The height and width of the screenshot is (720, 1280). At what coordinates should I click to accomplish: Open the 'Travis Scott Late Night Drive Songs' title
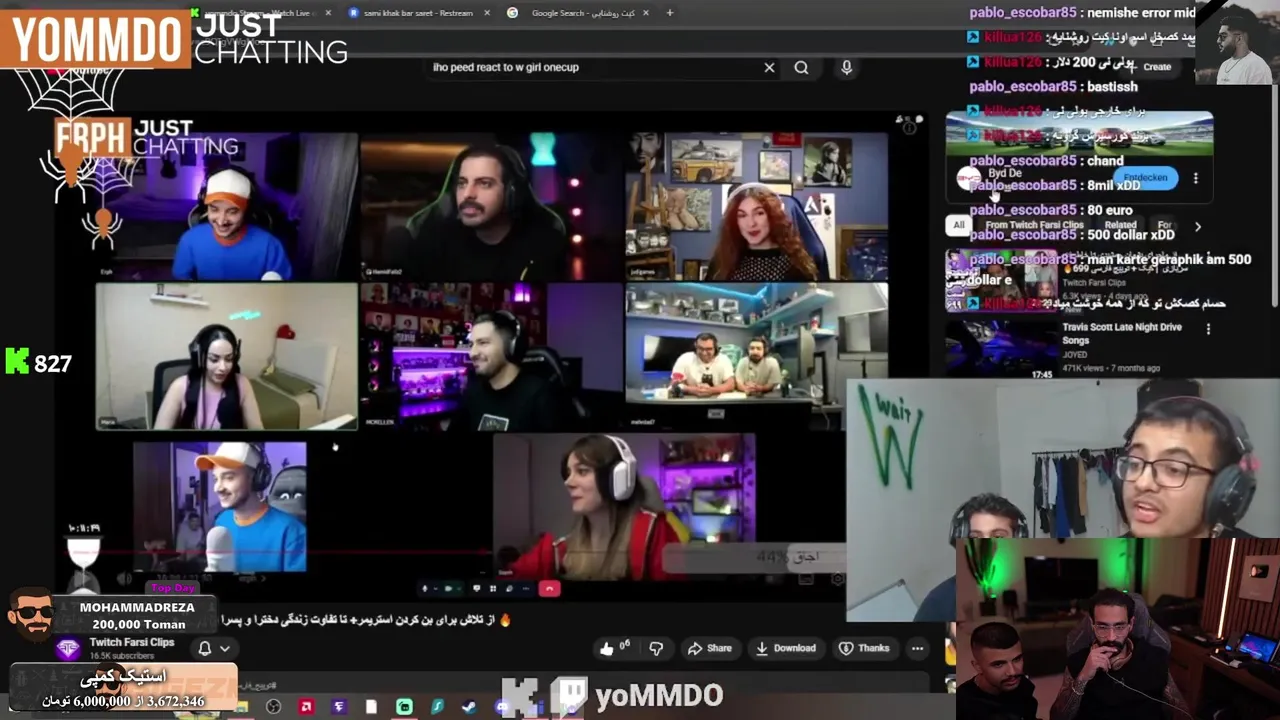tap(1122, 334)
